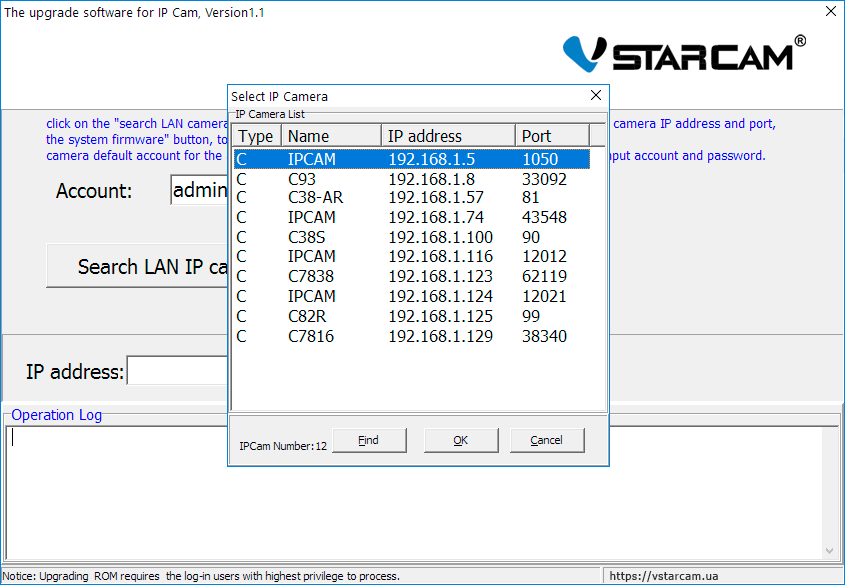Click port value 43548
Screen dimensions: 845x585
pyautogui.click(x=544, y=217)
